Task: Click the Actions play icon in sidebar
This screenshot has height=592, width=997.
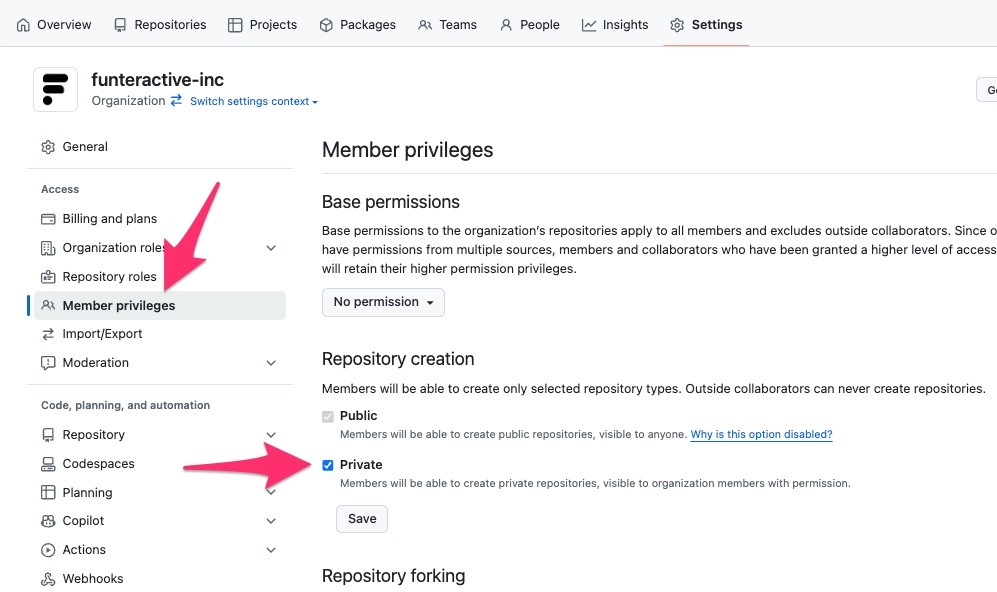Action: 48,550
